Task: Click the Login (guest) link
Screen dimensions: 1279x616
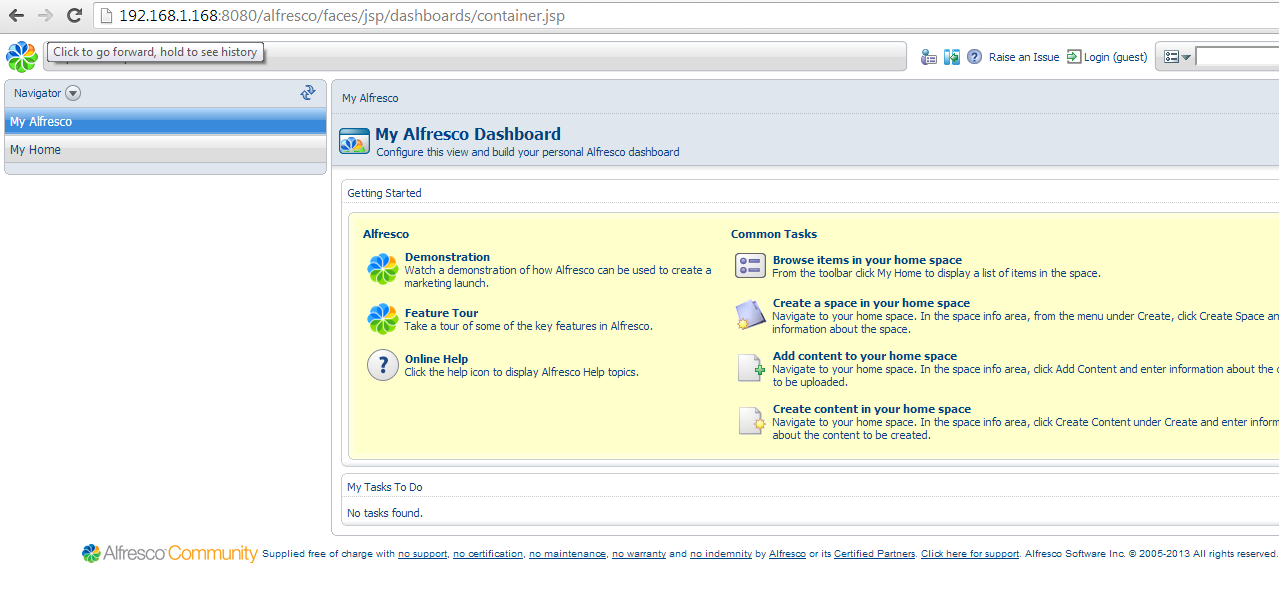Action: [1116, 57]
